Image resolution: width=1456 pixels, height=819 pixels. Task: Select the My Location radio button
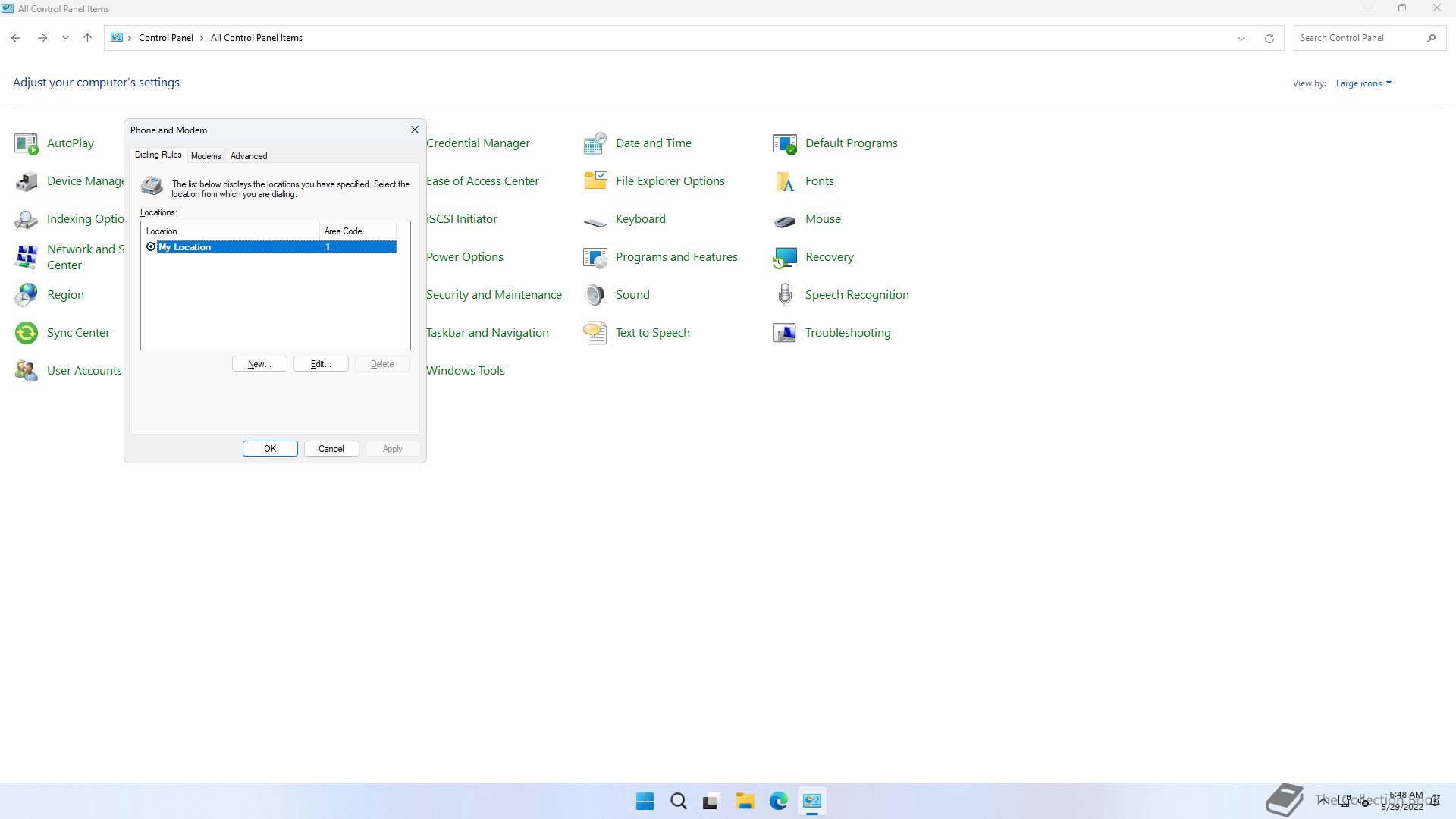point(151,247)
